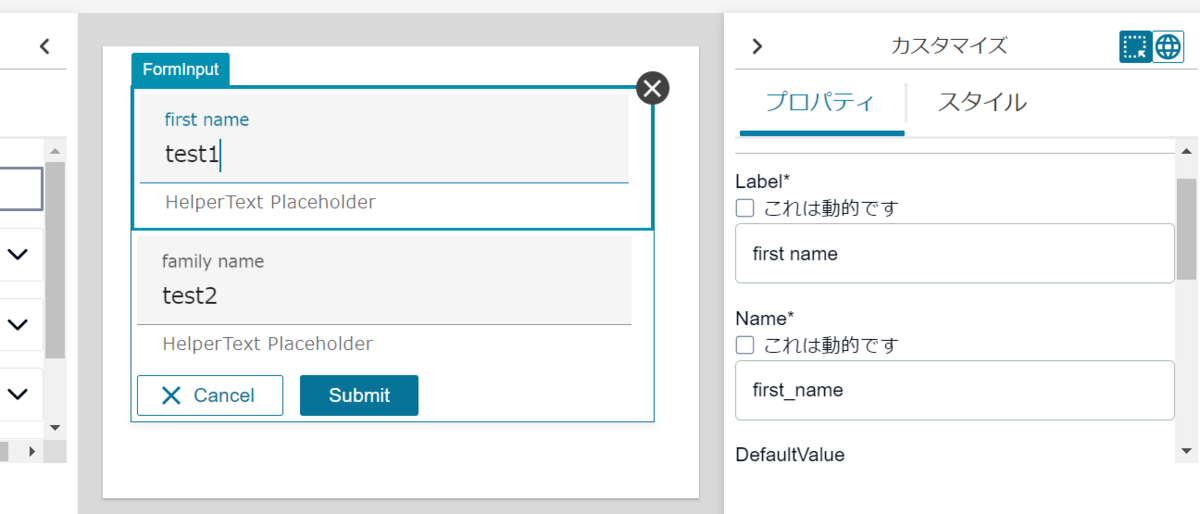Remove FormInput using the X circle icon

pyautogui.click(x=653, y=88)
